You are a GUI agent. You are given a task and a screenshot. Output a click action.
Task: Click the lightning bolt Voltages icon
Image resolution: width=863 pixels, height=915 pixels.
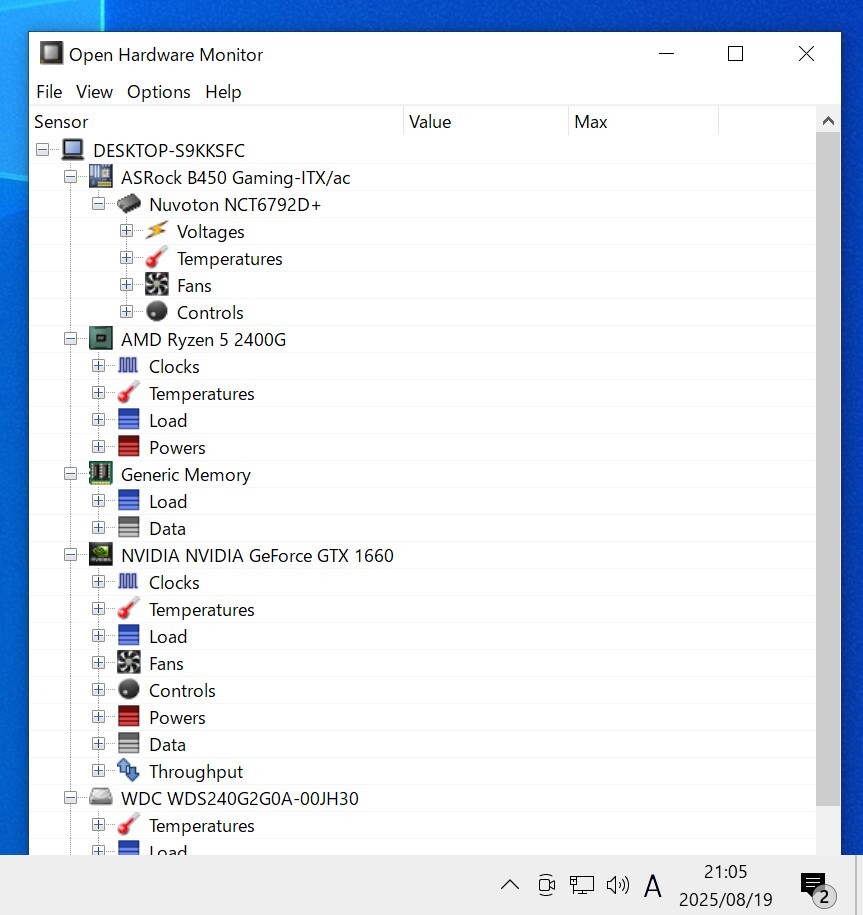[156, 231]
